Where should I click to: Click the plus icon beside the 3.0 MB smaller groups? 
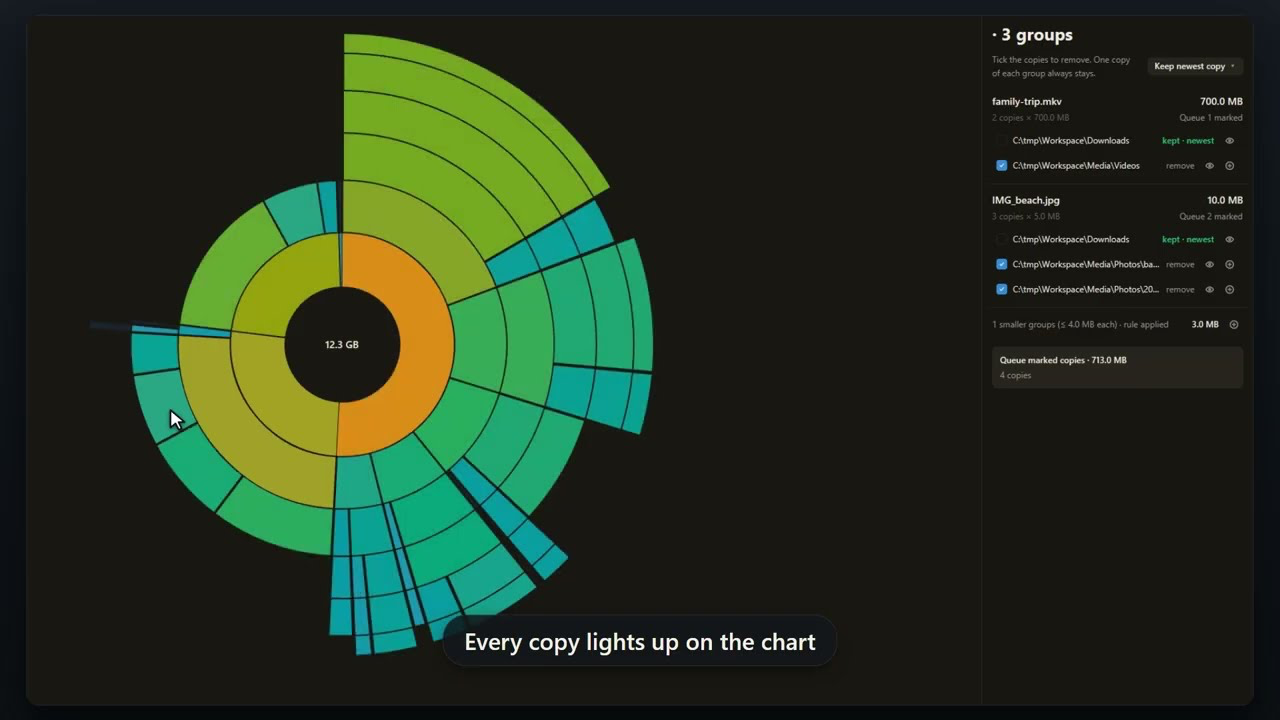(1233, 325)
